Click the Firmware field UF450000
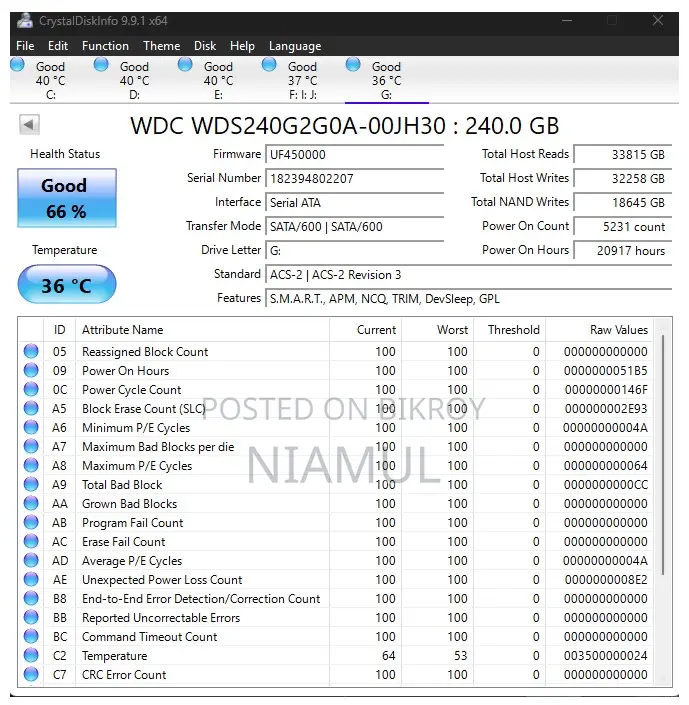 355,155
